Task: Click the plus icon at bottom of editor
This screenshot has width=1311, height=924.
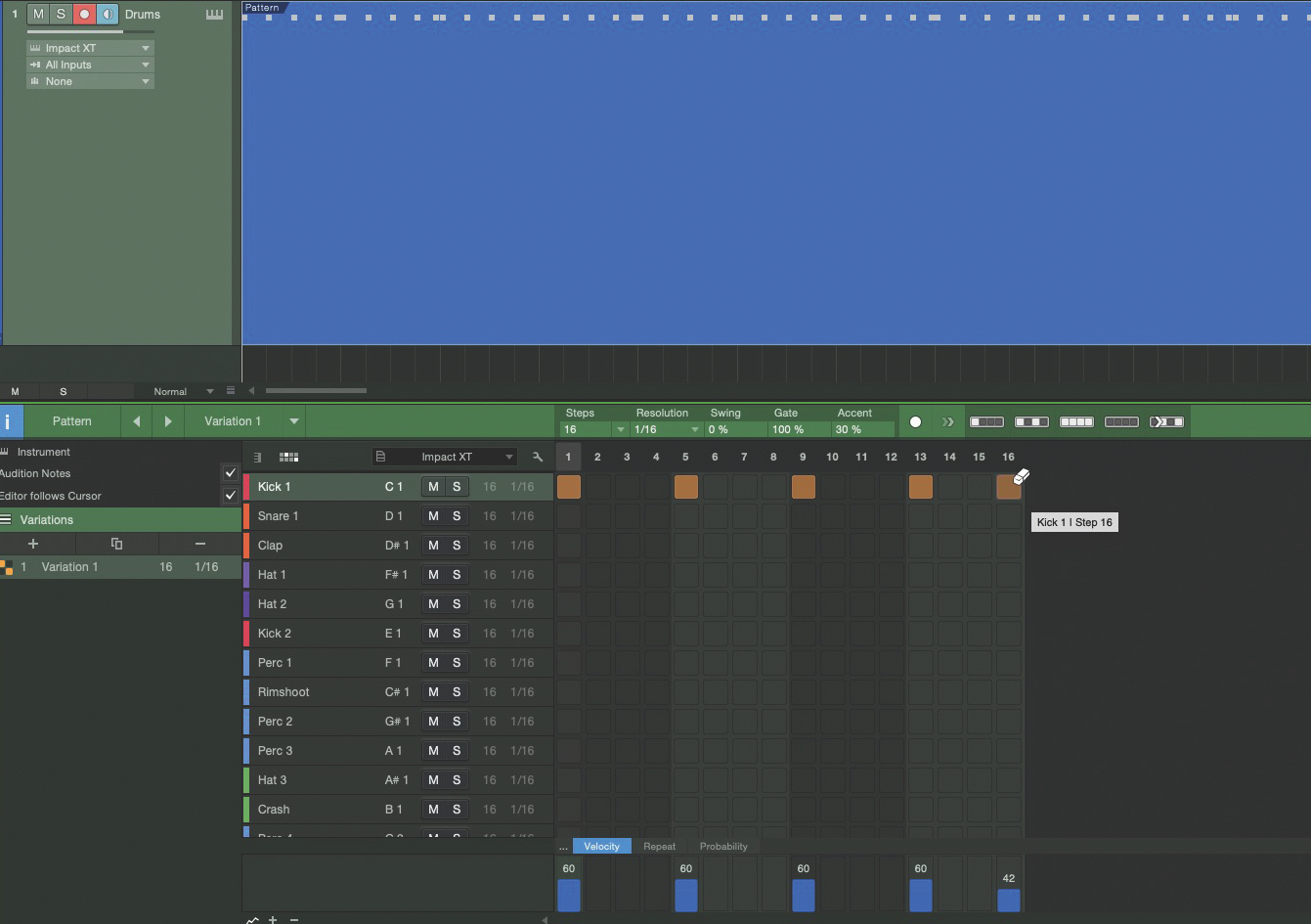Action: tap(273, 920)
